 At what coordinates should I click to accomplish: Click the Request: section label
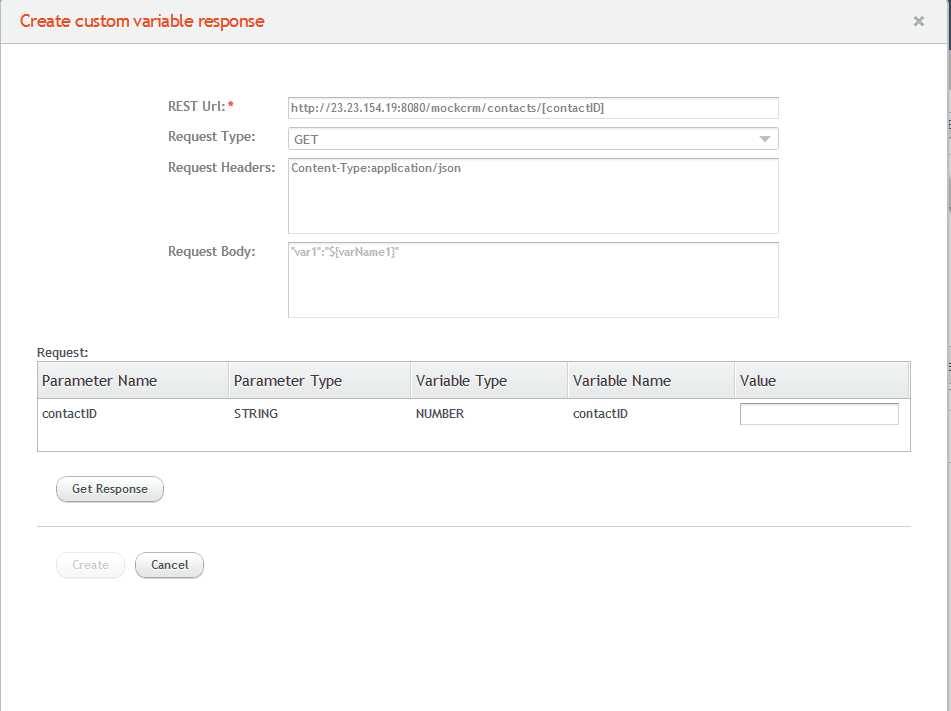[x=62, y=352]
